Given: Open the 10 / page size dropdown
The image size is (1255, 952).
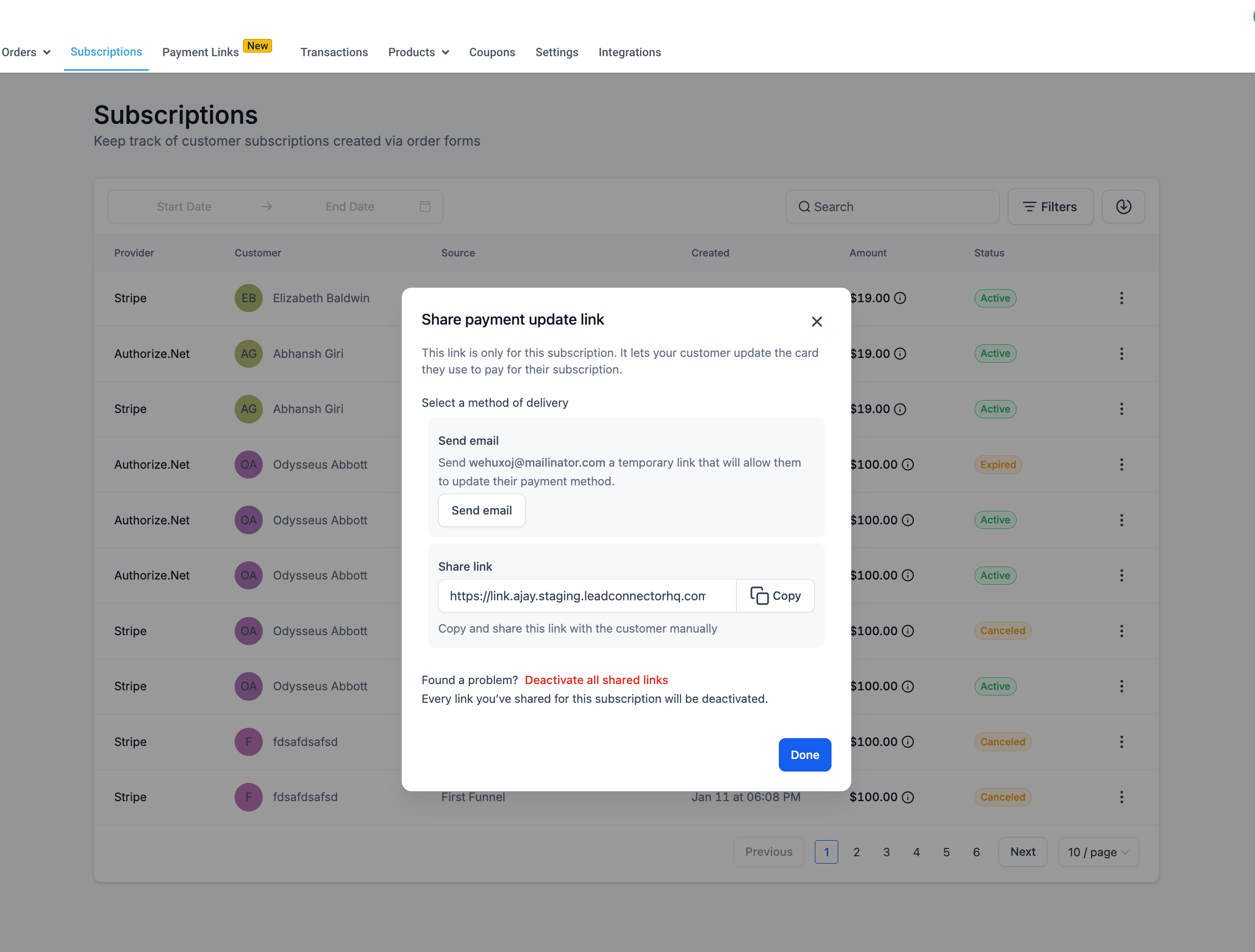Looking at the screenshot, I should coord(1097,852).
